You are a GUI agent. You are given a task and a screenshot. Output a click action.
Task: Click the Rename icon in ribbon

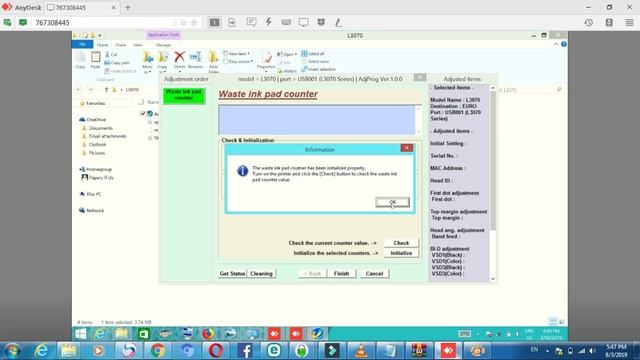click(x=195, y=60)
